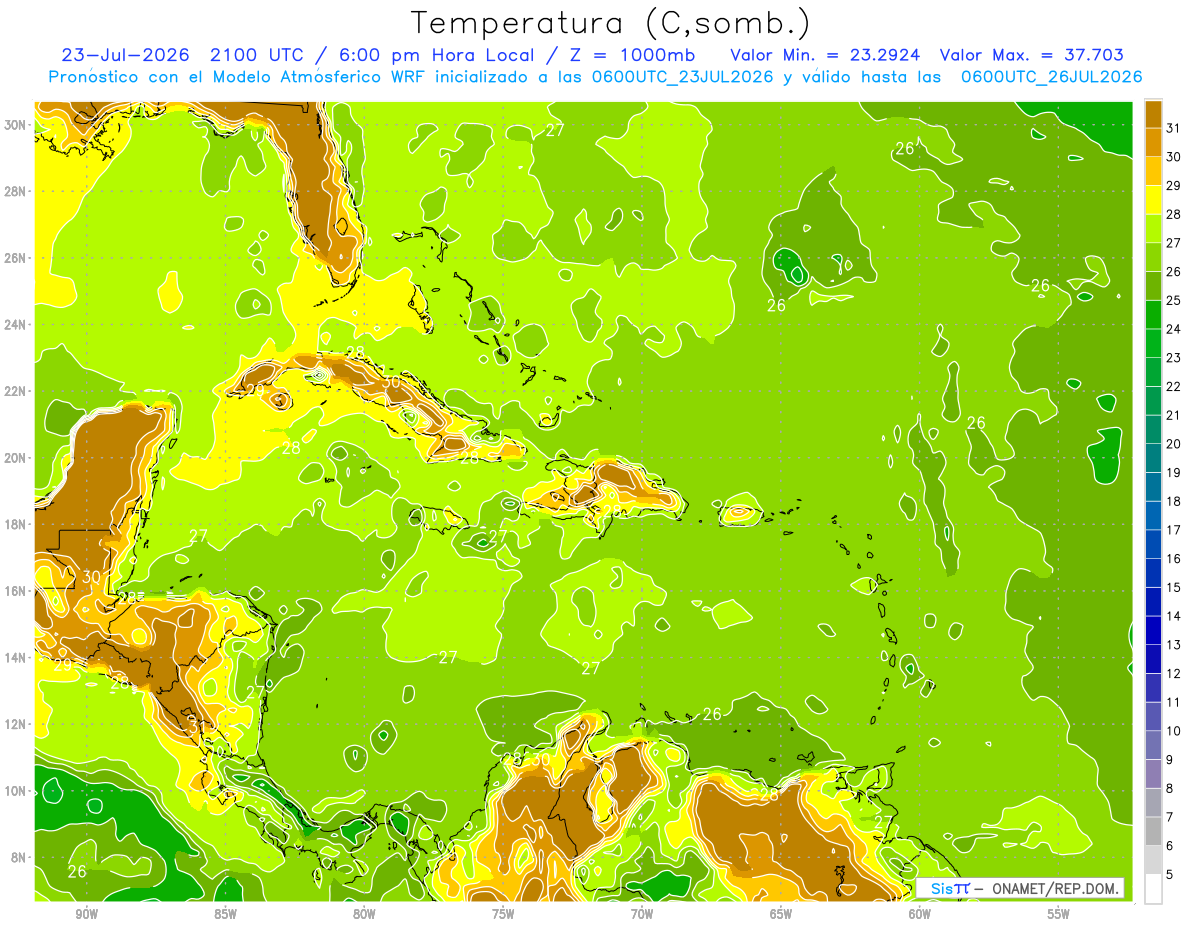The height and width of the screenshot is (927, 1200).
Task: Click the "22N" latitude label
Action: (x=17, y=391)
